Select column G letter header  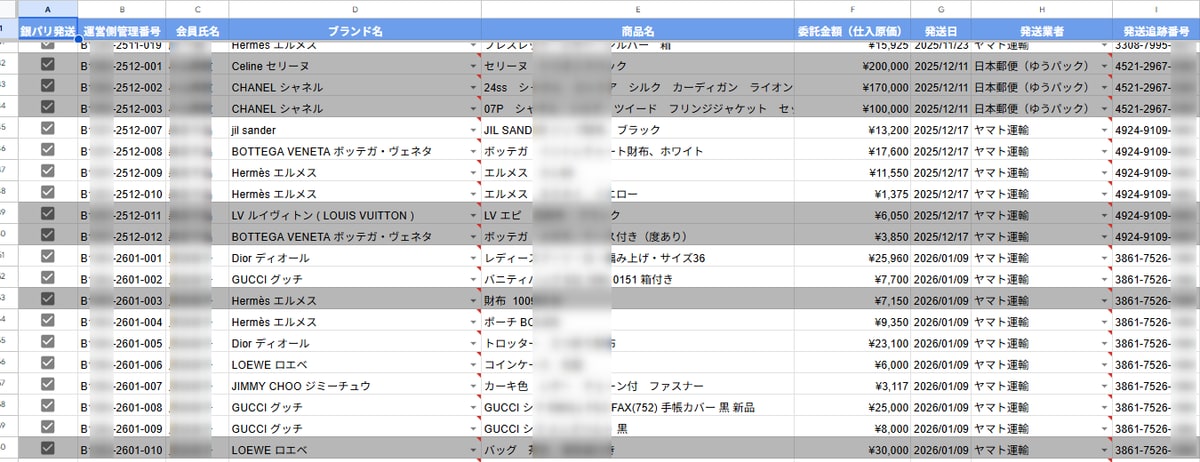(941, 9)
